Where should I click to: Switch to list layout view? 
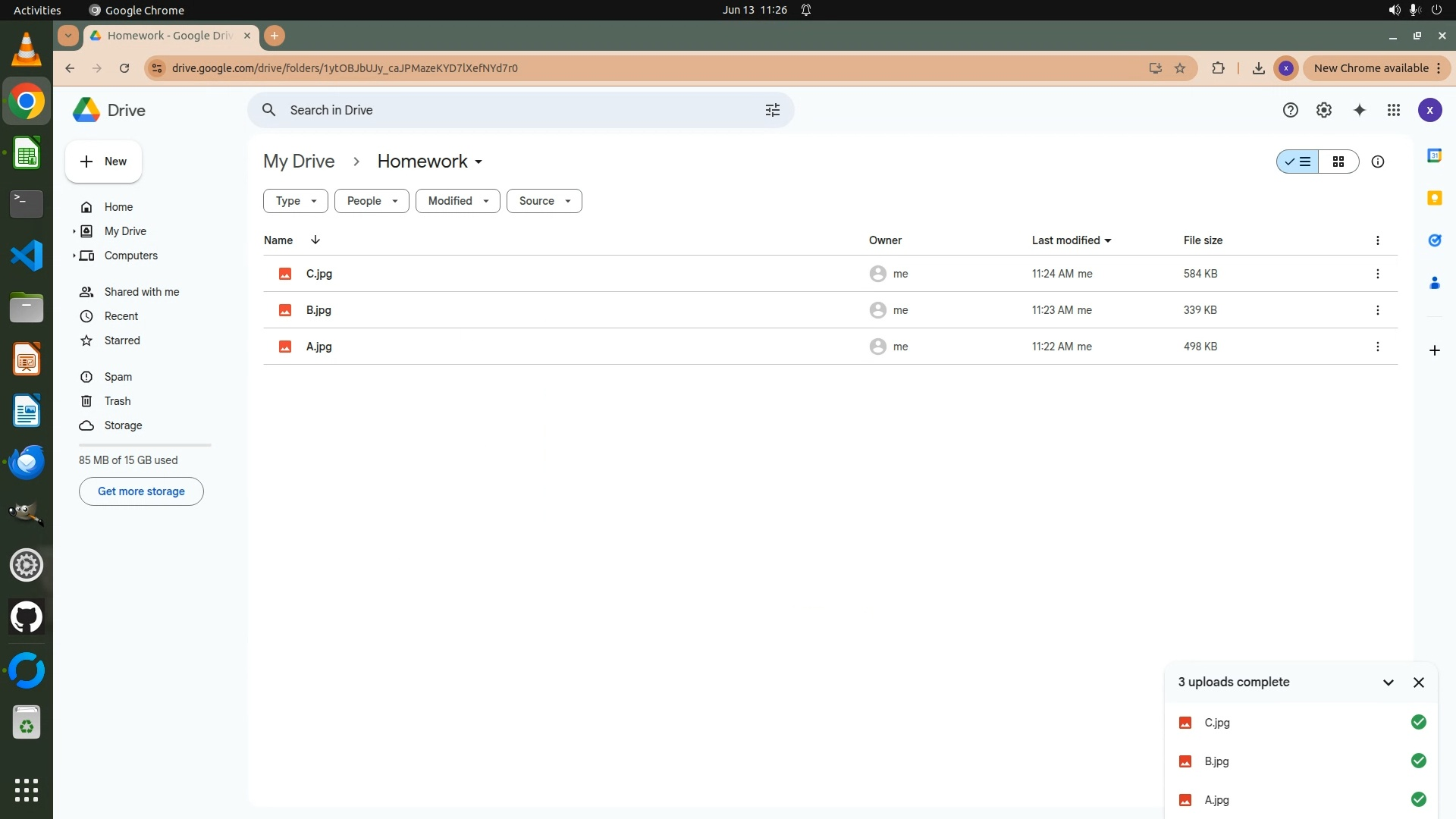(1298, 162)
